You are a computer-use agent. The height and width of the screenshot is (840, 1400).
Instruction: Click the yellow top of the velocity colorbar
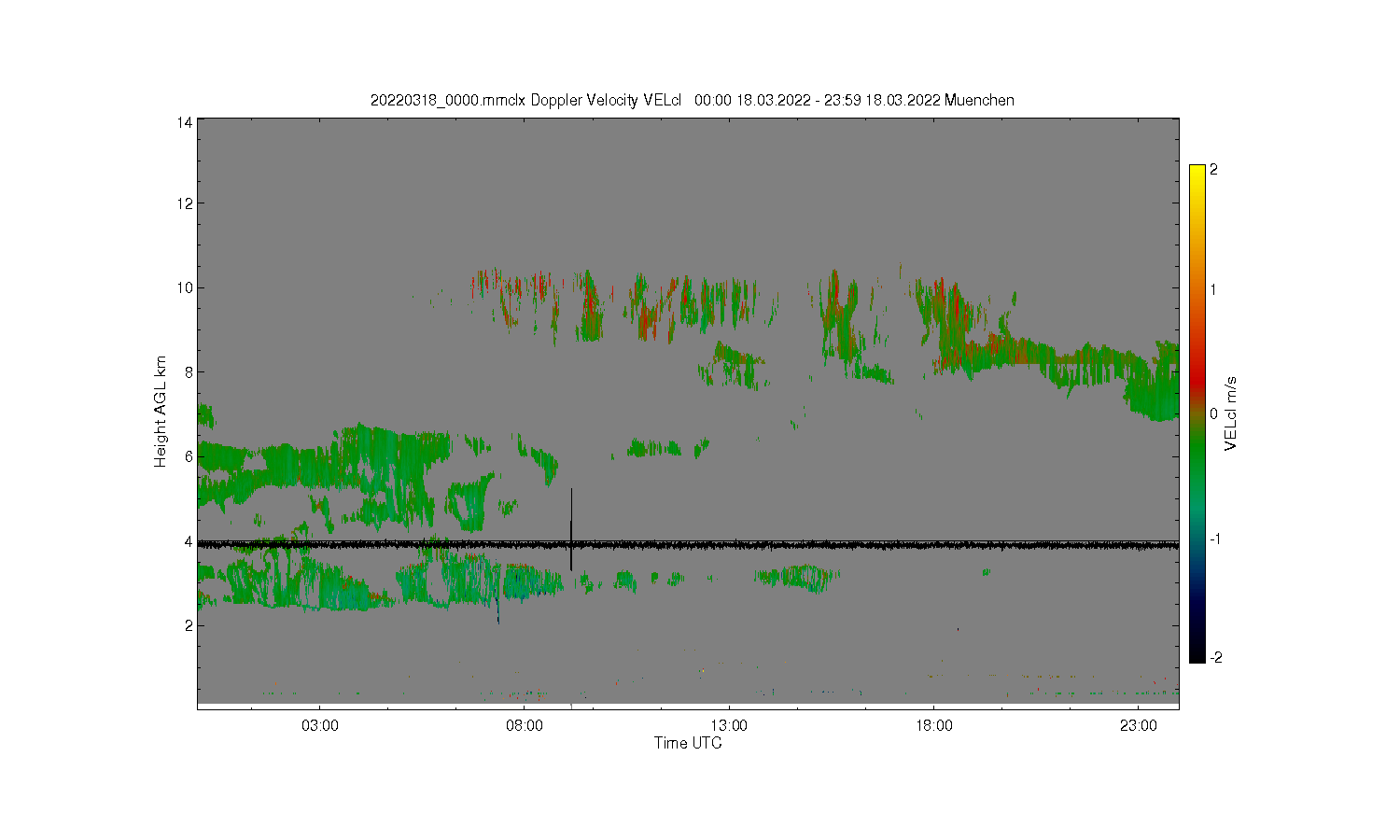tap(1197, 174)
